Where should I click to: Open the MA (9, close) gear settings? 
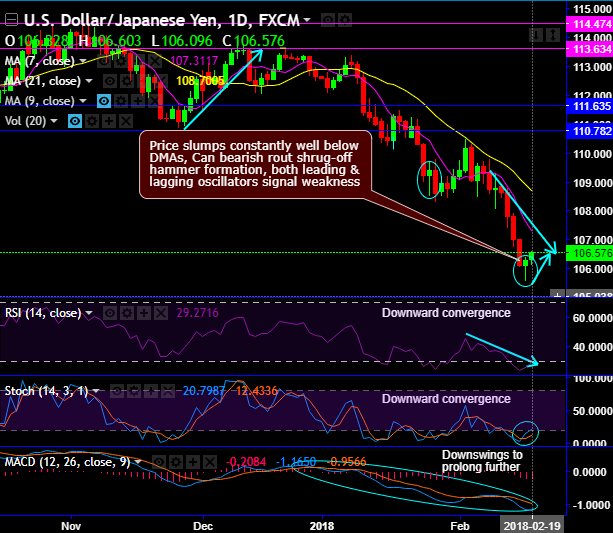[x=120, y=101]
